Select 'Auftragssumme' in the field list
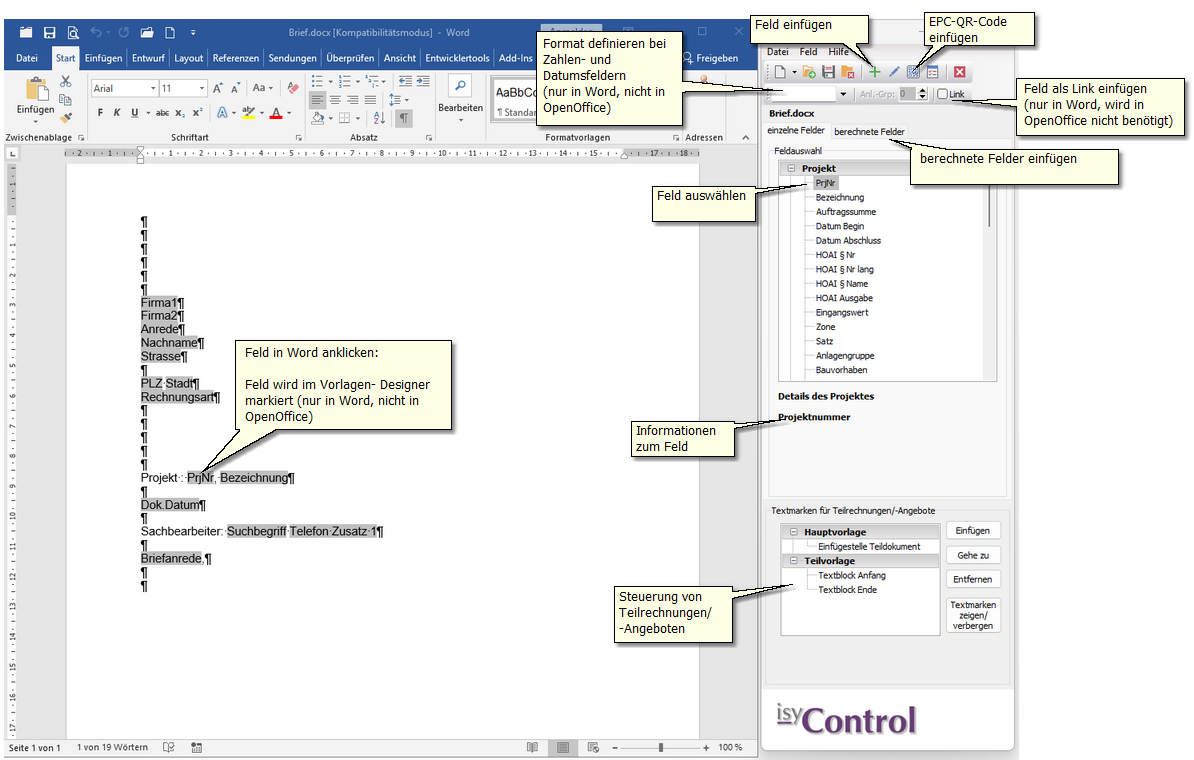The width and height of the screenshot is (1194, 760). click(846, 212)
